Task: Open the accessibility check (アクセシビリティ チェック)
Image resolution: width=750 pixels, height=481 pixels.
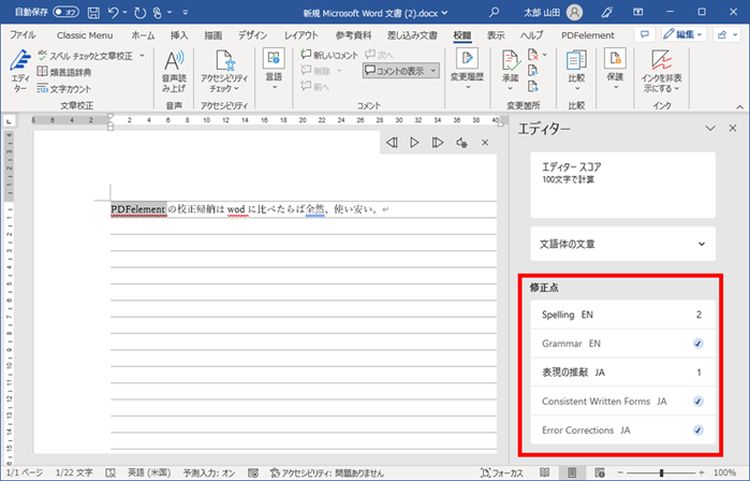Action: pyautogui.click(x=224, y=72)
